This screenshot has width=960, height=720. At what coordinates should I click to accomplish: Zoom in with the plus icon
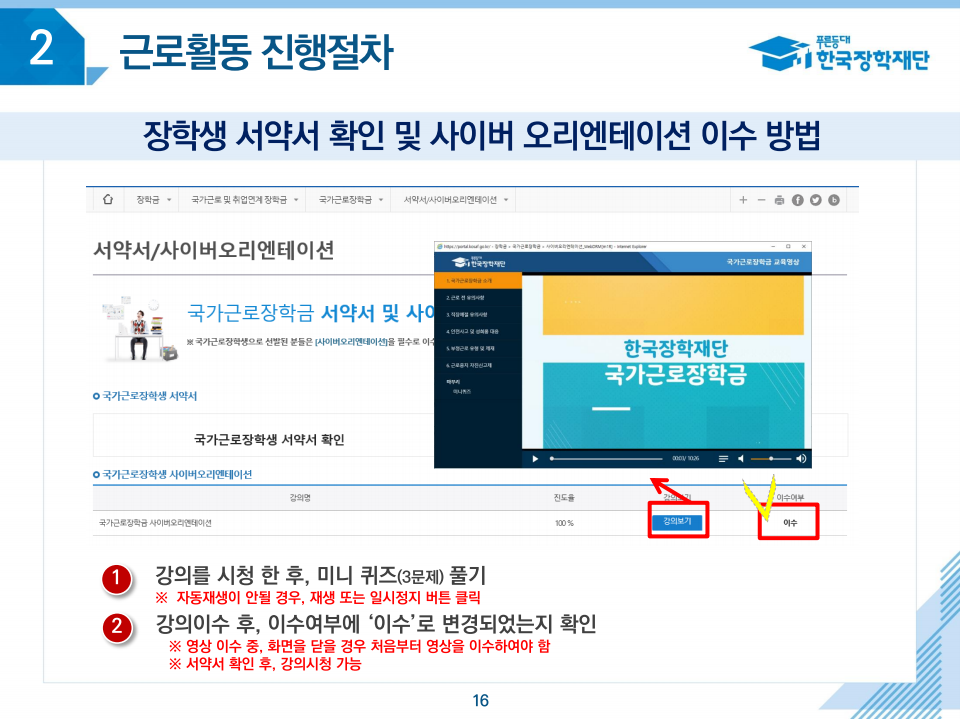743,200
